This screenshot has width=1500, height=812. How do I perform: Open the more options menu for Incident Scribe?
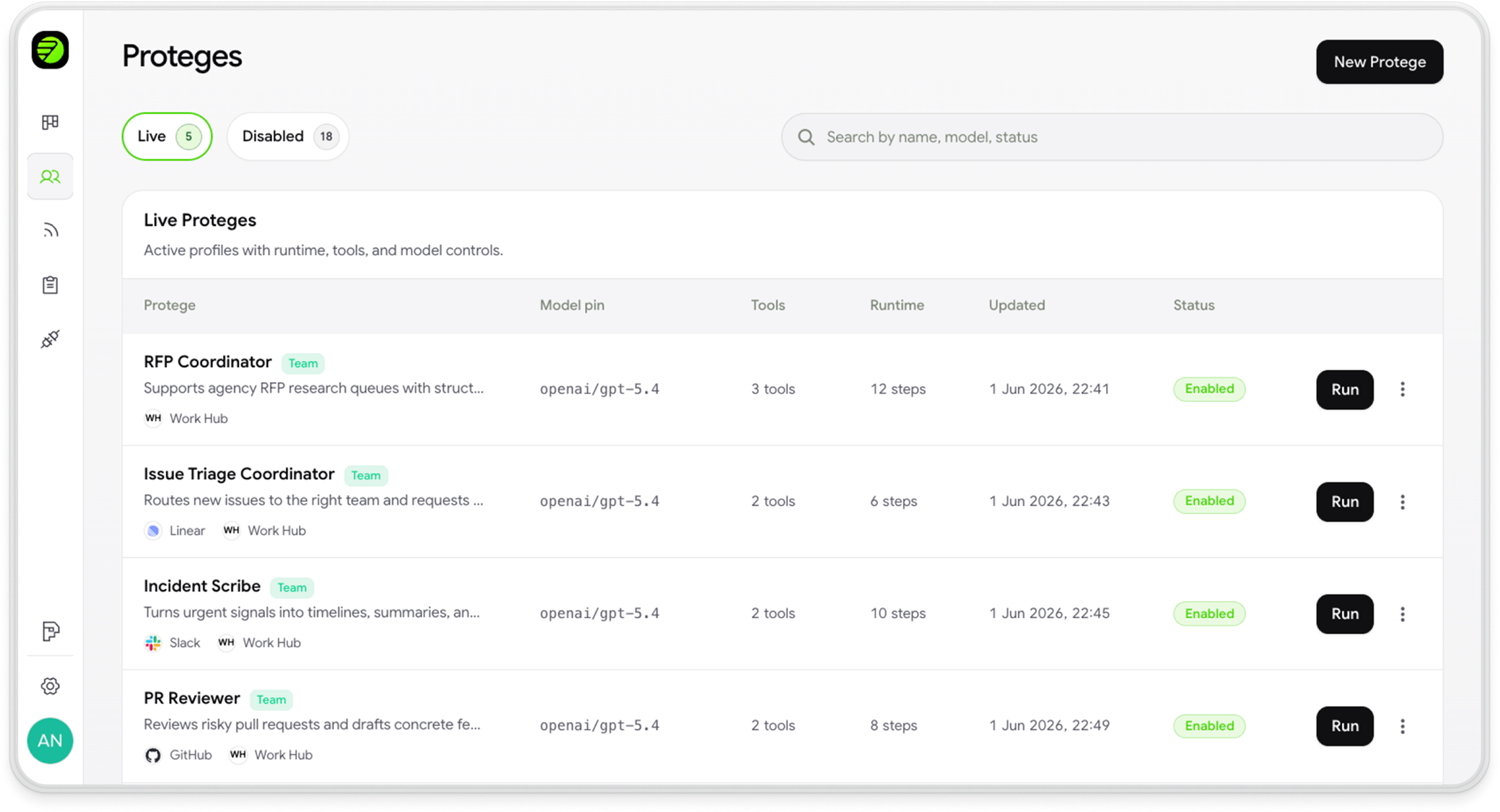1402,614
